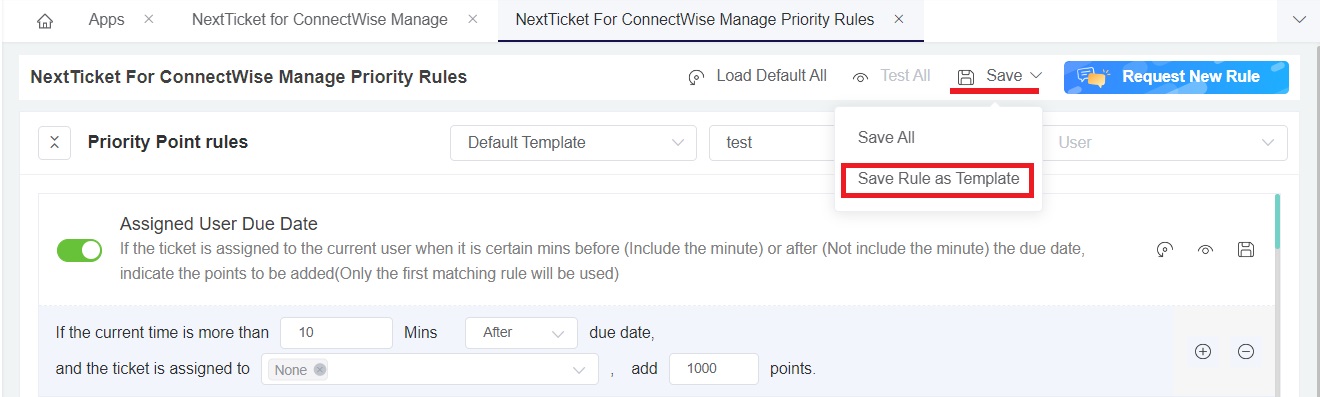1320x397 pixels.
Task: Close NextTicket for ConnectWise Manage tab
Action: 473,20
